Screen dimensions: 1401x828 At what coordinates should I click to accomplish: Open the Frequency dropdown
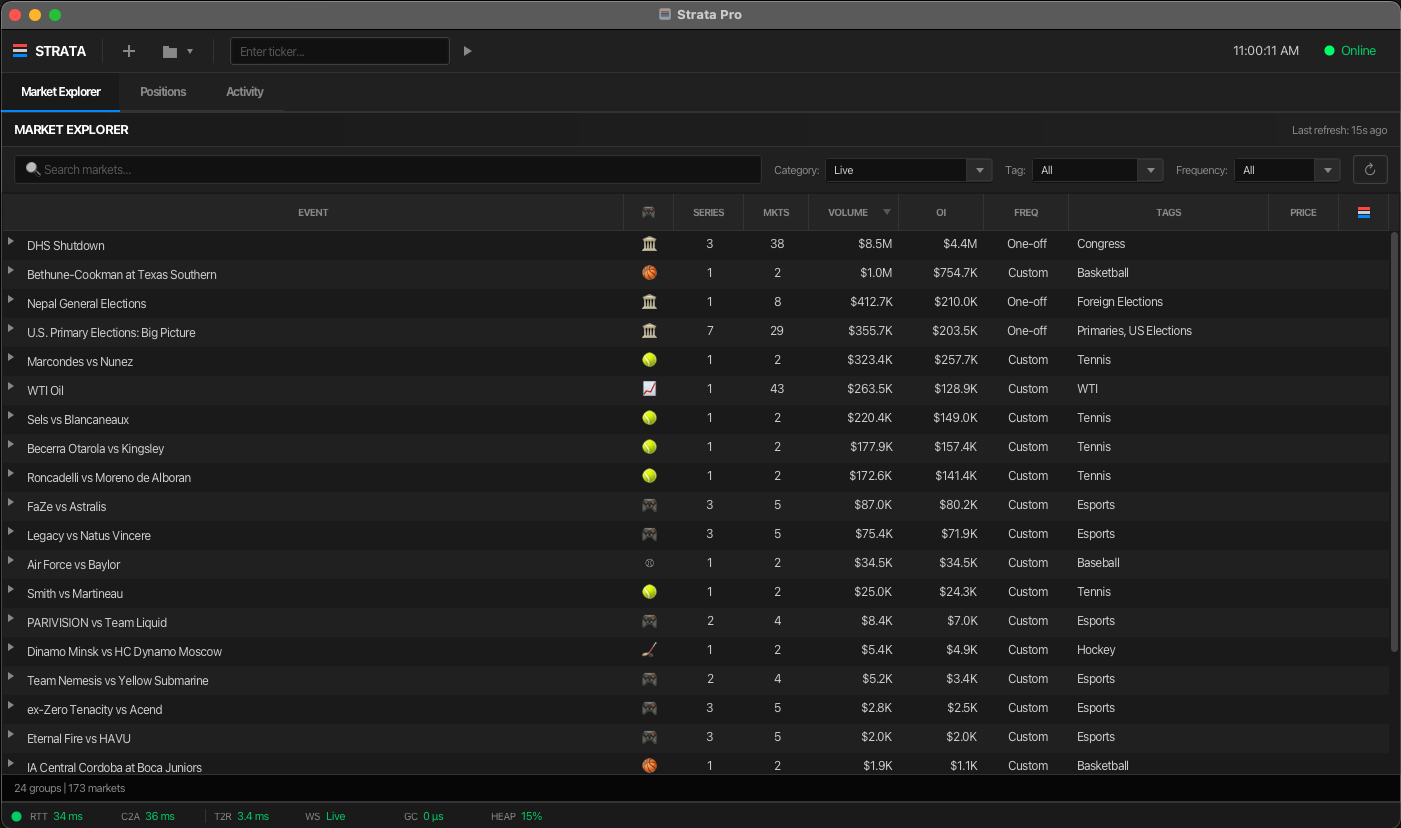click(1285, 170)
